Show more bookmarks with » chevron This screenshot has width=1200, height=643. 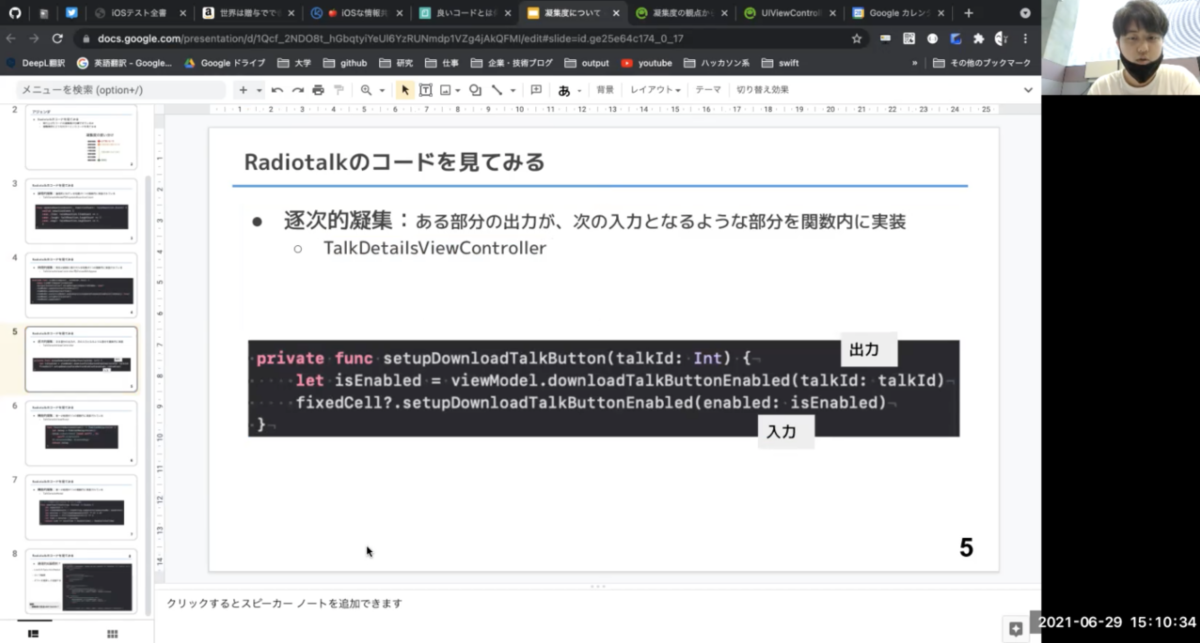click(915, 62)
